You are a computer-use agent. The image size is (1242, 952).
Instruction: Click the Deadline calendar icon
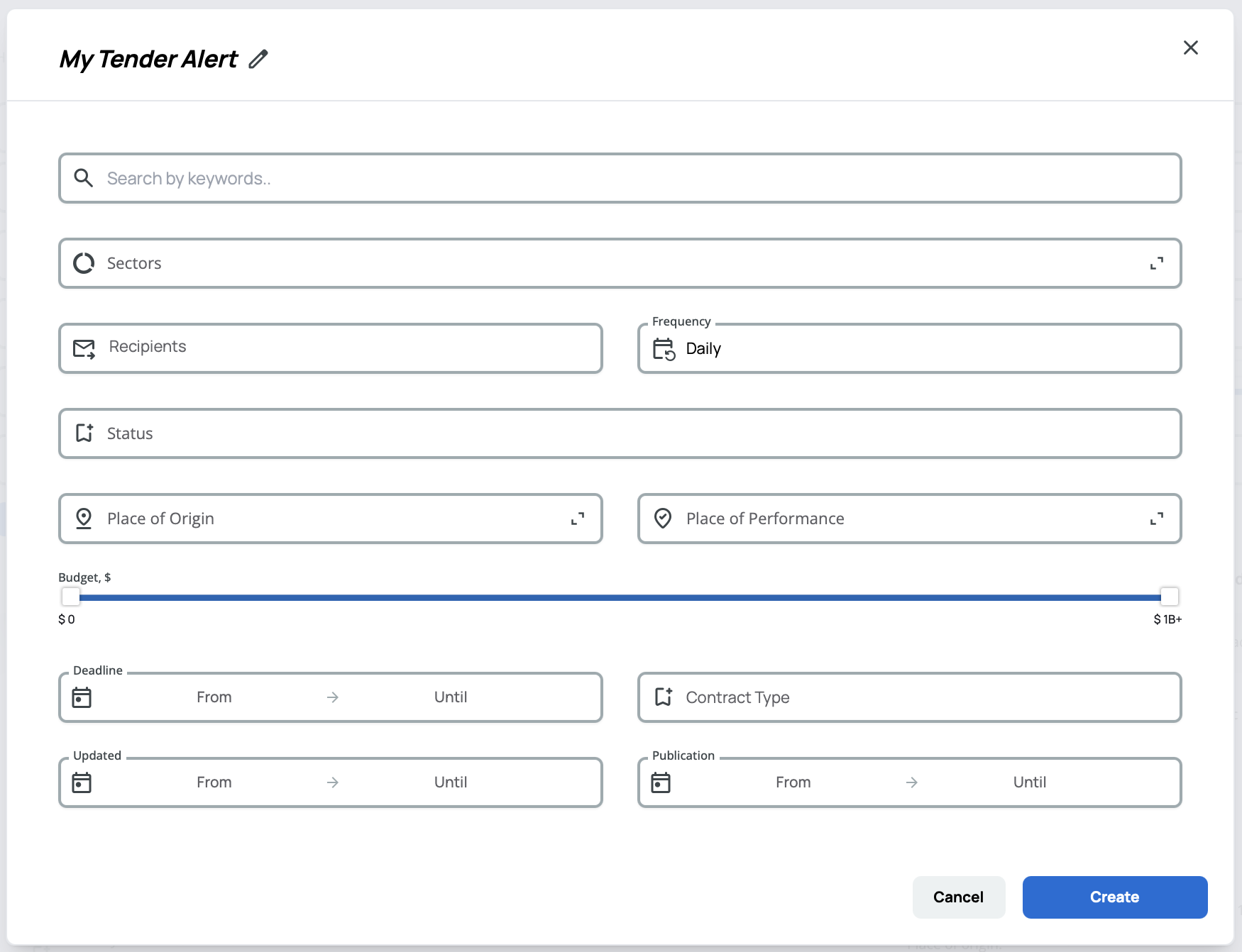82,697
